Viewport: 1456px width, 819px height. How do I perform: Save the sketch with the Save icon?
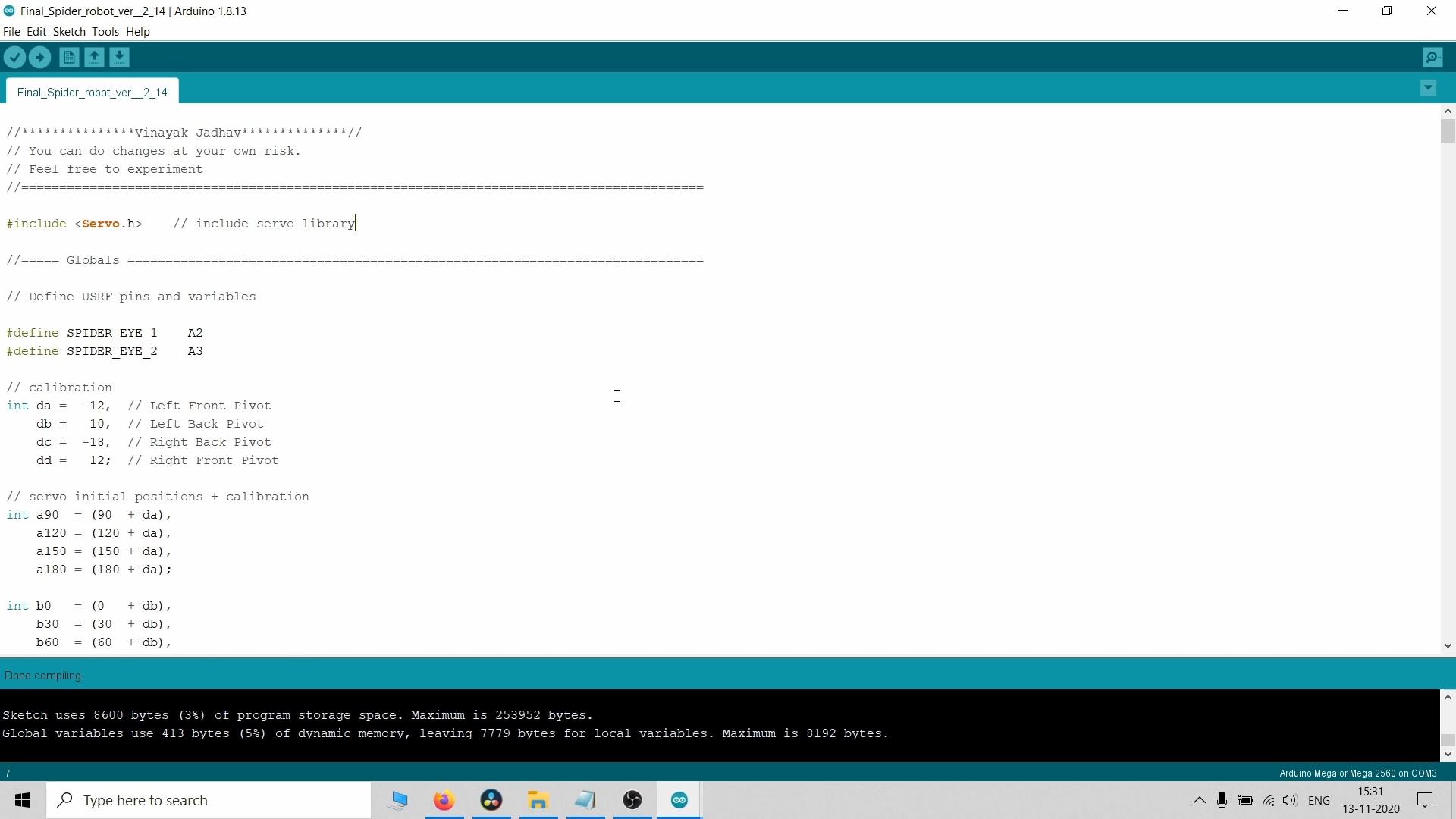119,58
